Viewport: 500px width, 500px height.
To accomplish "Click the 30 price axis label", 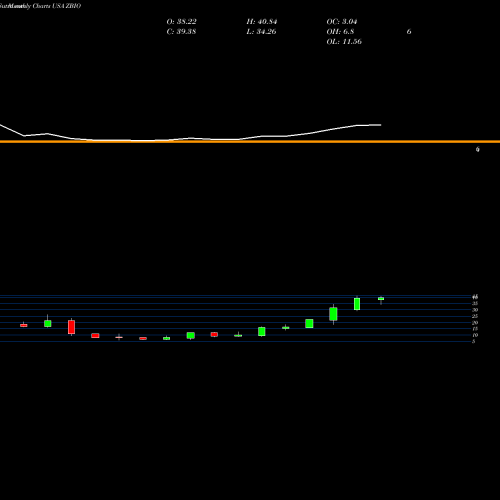I will [x=475, y=310].
